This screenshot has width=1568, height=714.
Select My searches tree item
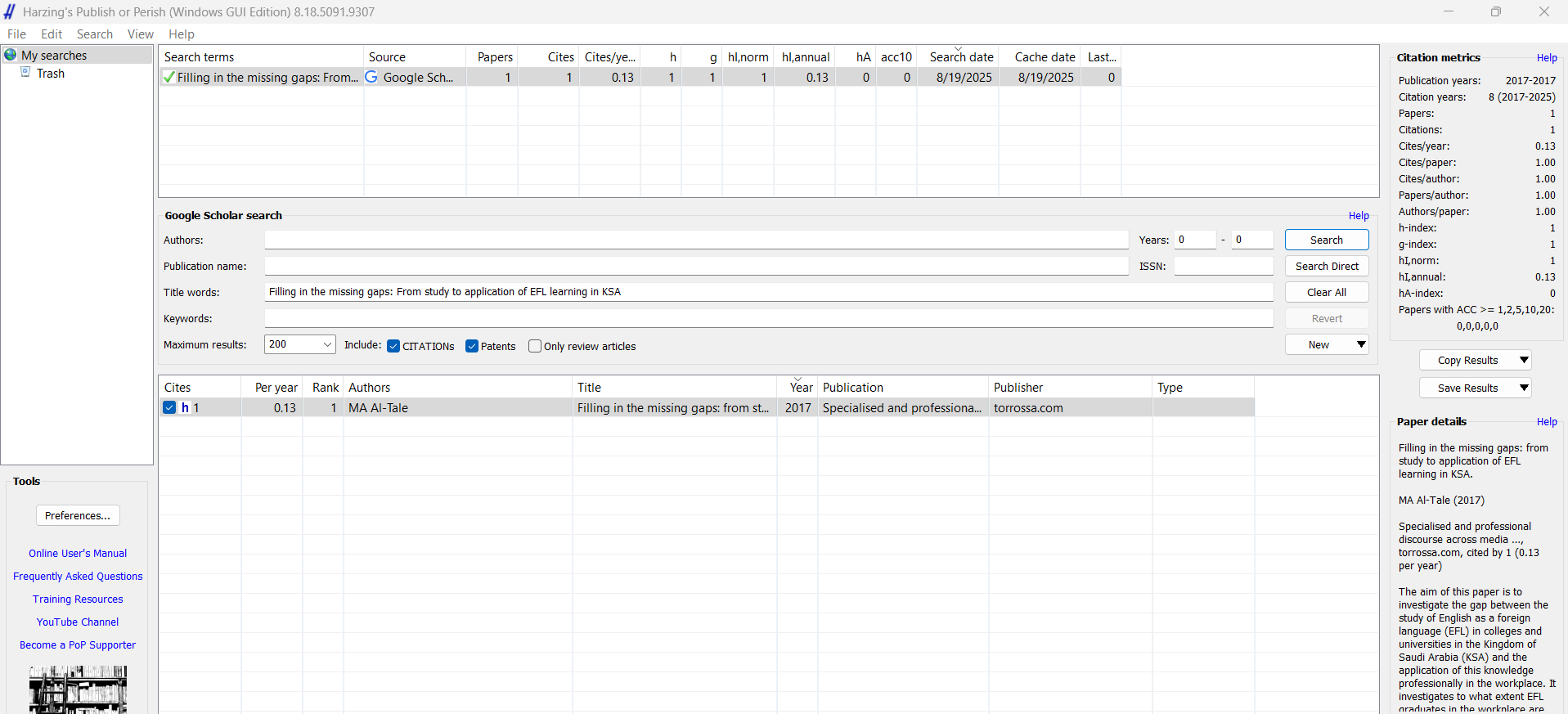54,55
